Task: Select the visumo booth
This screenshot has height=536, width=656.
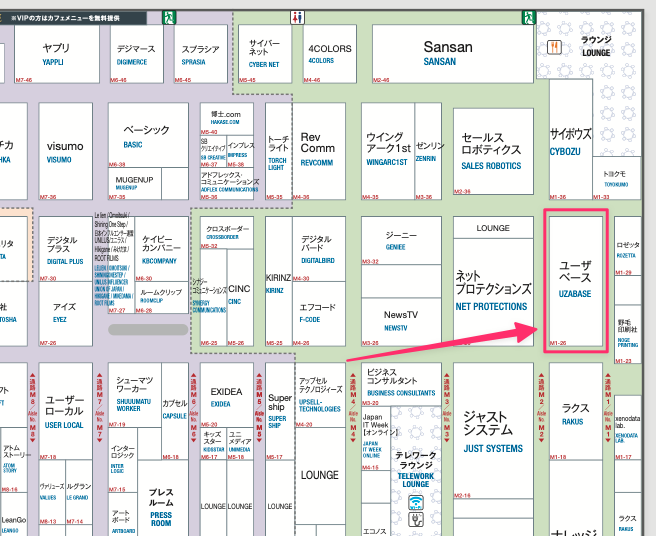Action: (x=66, y=151)
